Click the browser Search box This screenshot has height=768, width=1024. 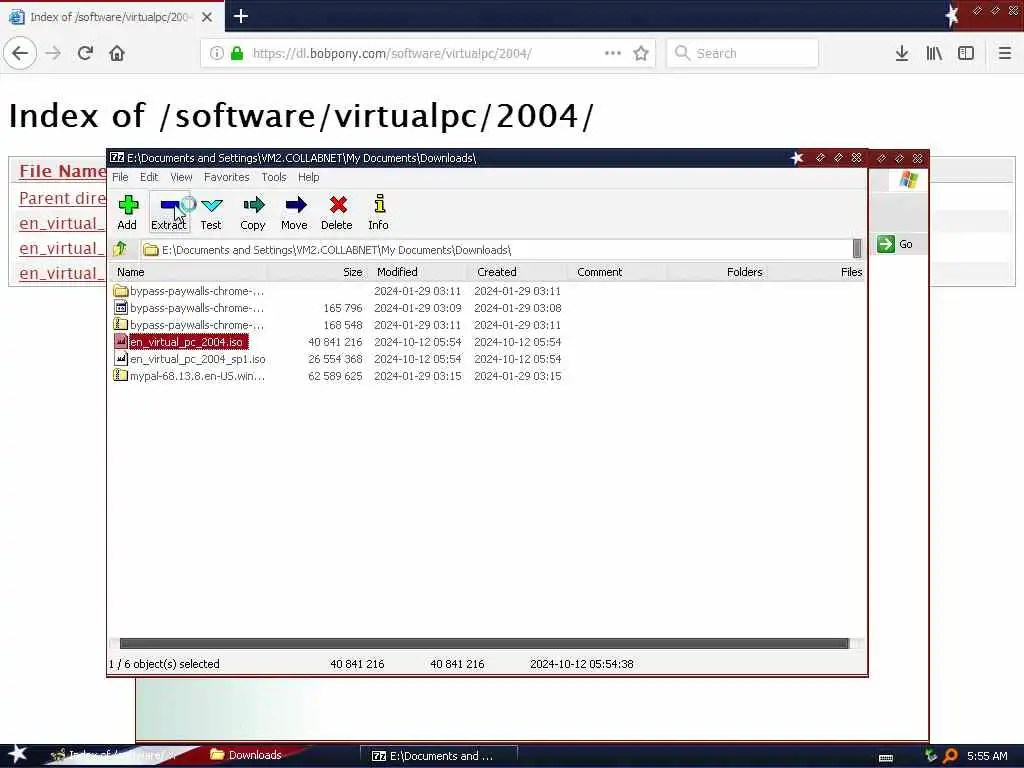[x=743, y=53]
